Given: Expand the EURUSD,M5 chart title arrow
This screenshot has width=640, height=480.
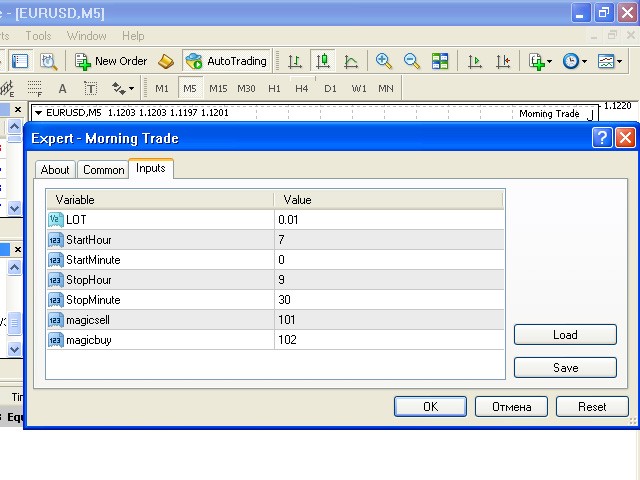Looking at the screenshot, I should point(38,113).
